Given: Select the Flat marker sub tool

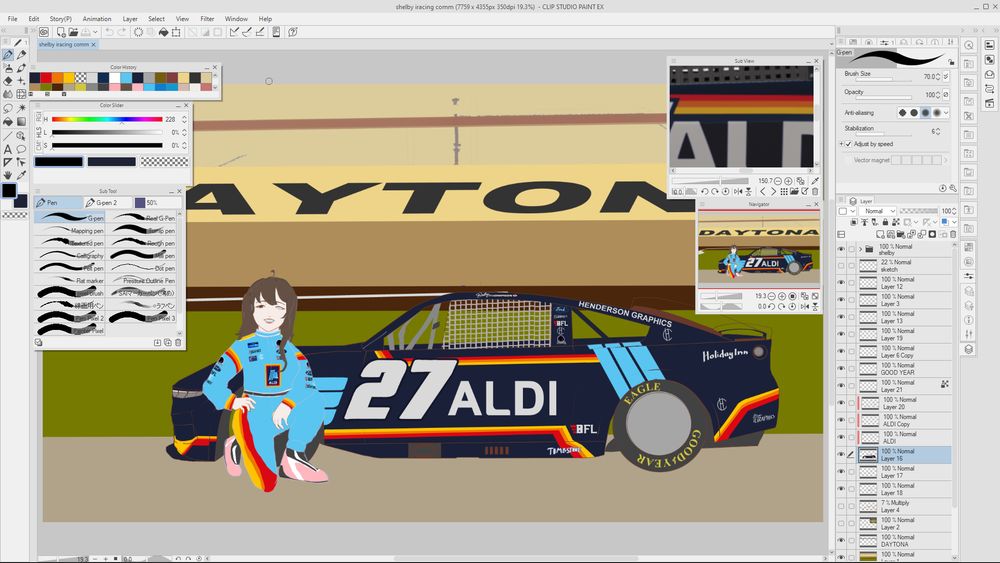Looking at the screenshot, I should (x=70, y=281).
